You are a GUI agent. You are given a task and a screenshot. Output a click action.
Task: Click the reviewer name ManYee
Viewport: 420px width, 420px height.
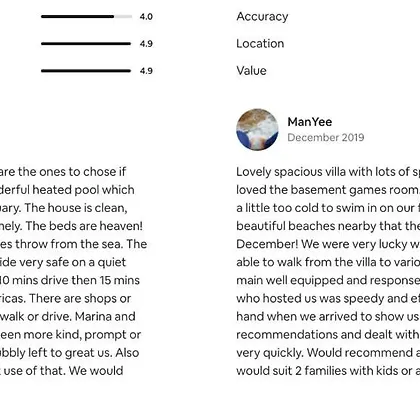coord(310,122)
